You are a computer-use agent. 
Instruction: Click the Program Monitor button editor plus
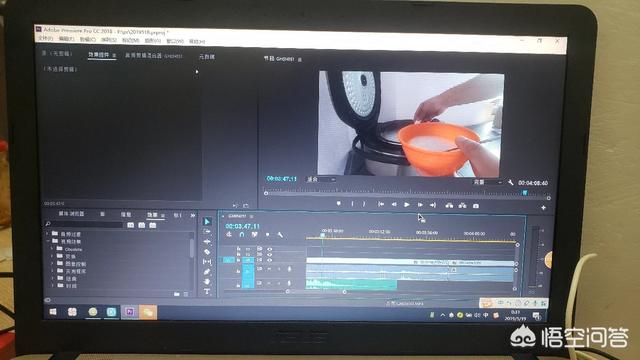pyautogui.click(x=543, y=207)
